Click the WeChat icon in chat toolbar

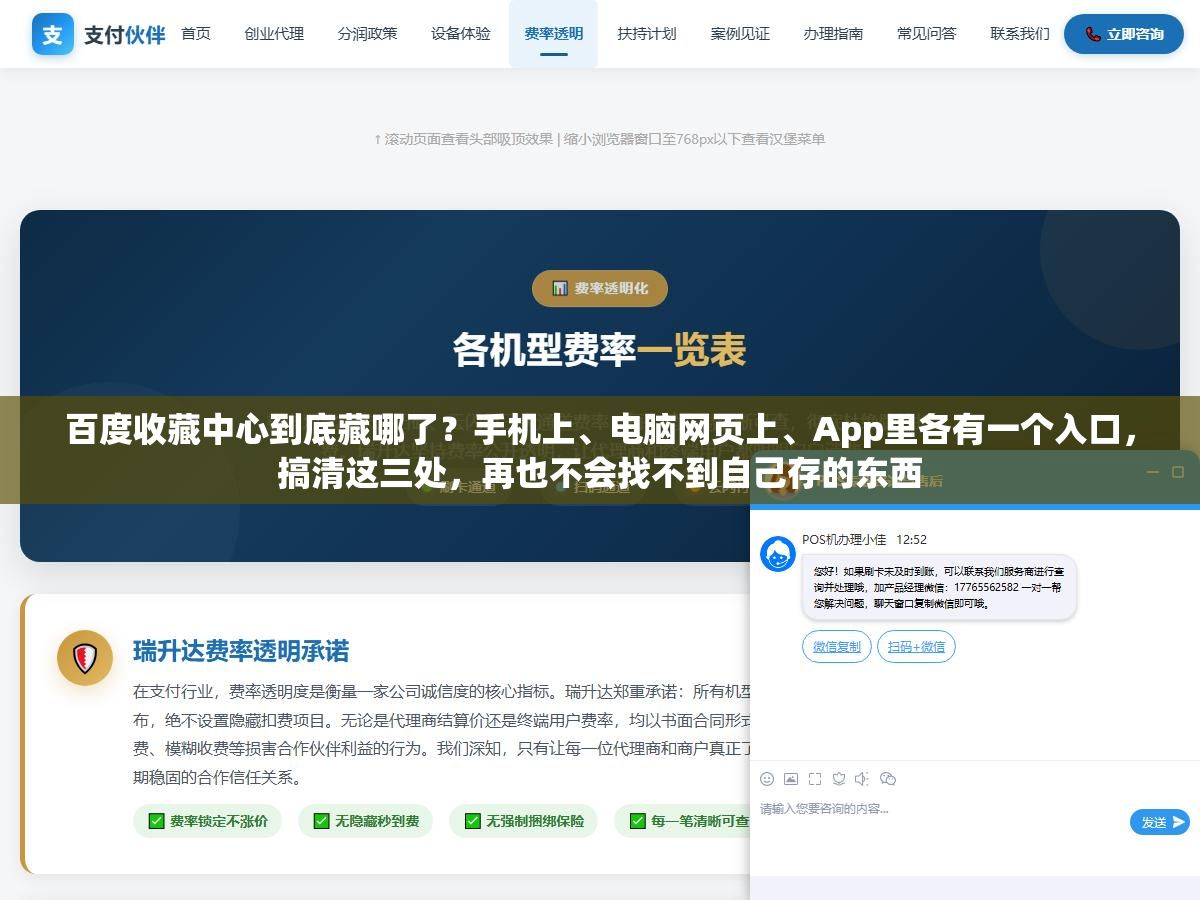[x=888, y=779]
